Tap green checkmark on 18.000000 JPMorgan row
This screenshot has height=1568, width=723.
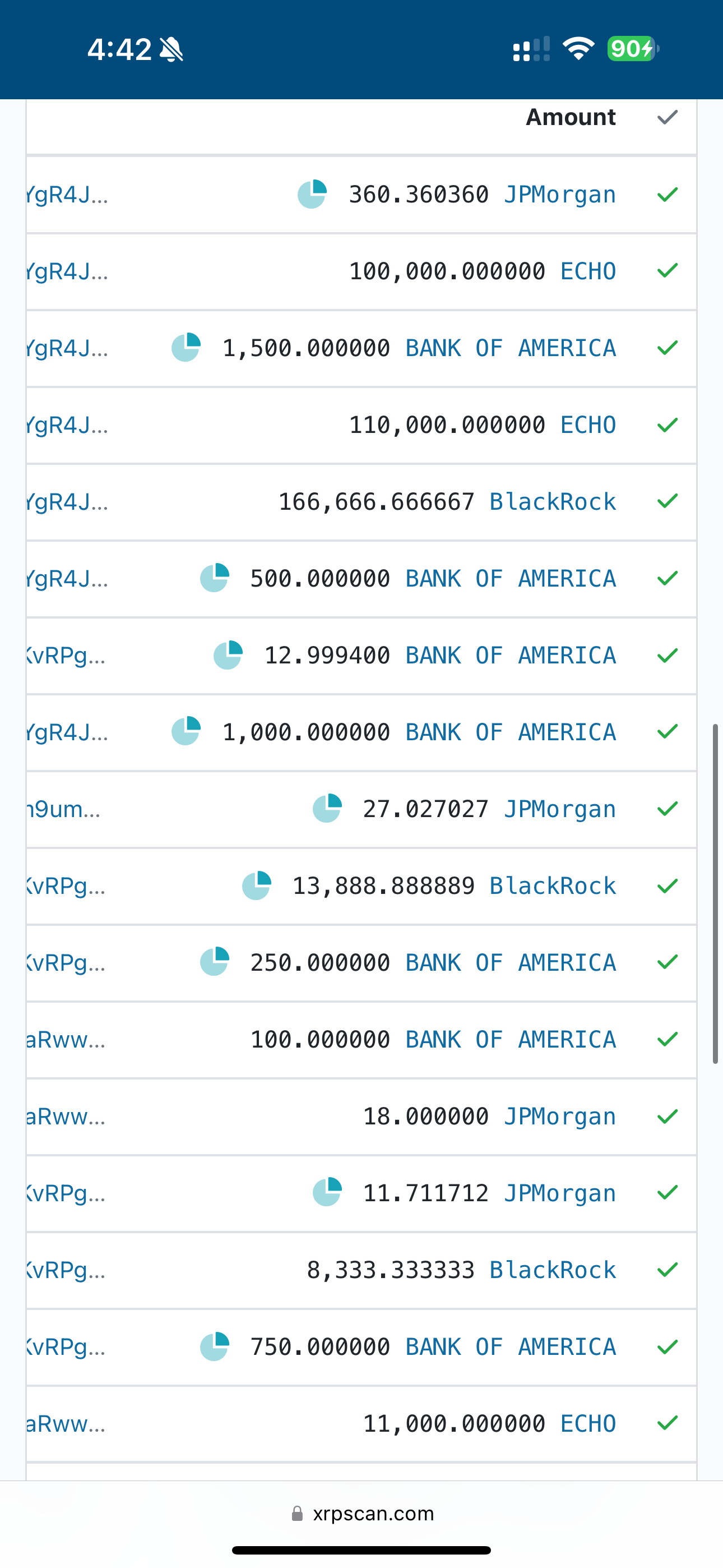click(668, 1117)
